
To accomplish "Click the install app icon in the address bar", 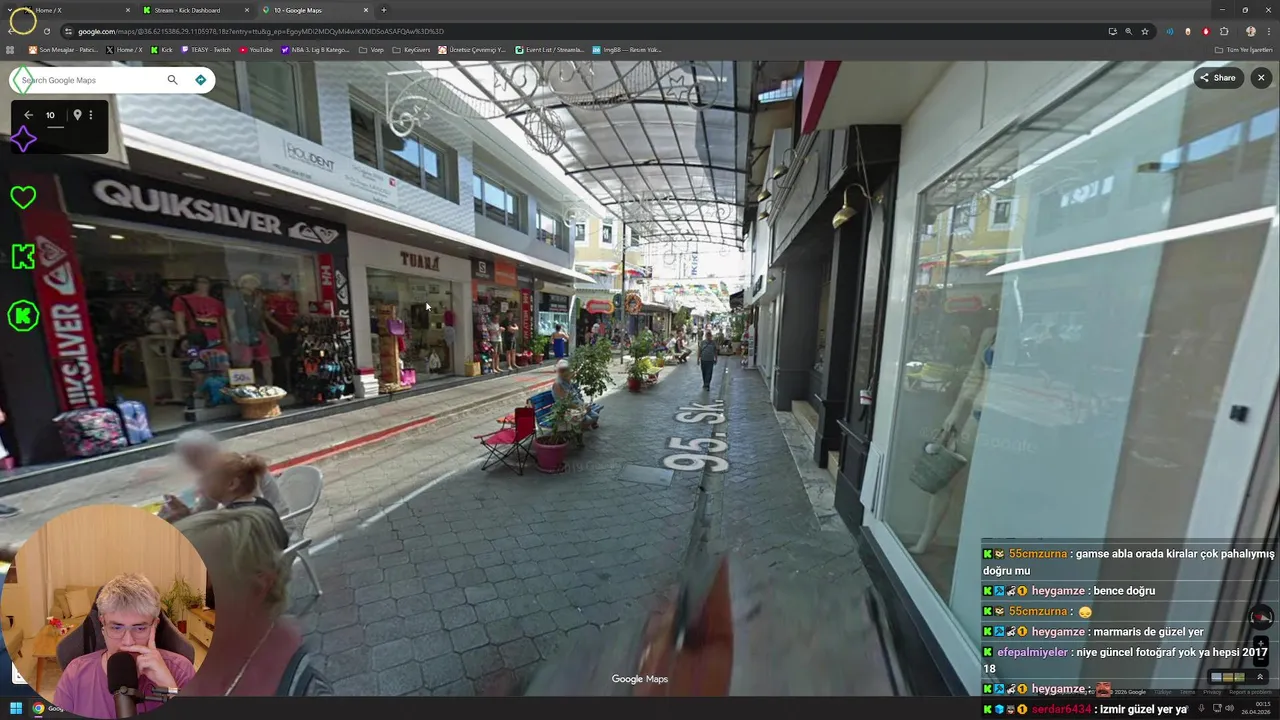I will (x=1112, y=31).
